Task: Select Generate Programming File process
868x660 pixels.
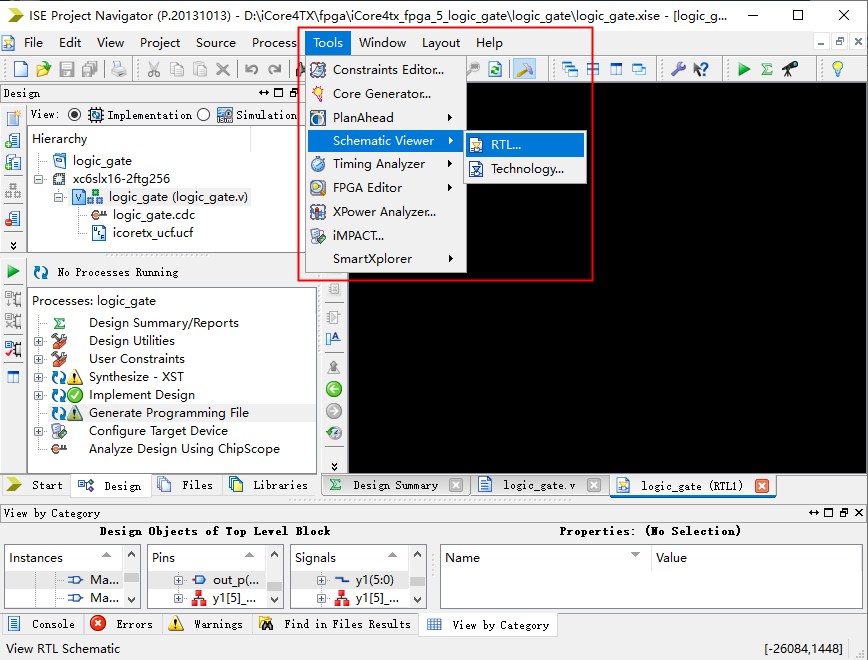Action: tap(168, 413)
